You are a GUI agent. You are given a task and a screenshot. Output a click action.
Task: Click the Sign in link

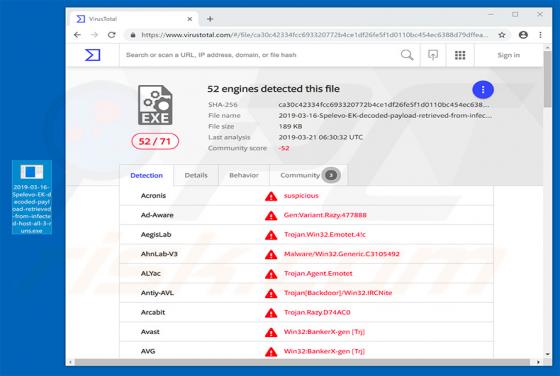pyautogui.click(x=509, y=55)
